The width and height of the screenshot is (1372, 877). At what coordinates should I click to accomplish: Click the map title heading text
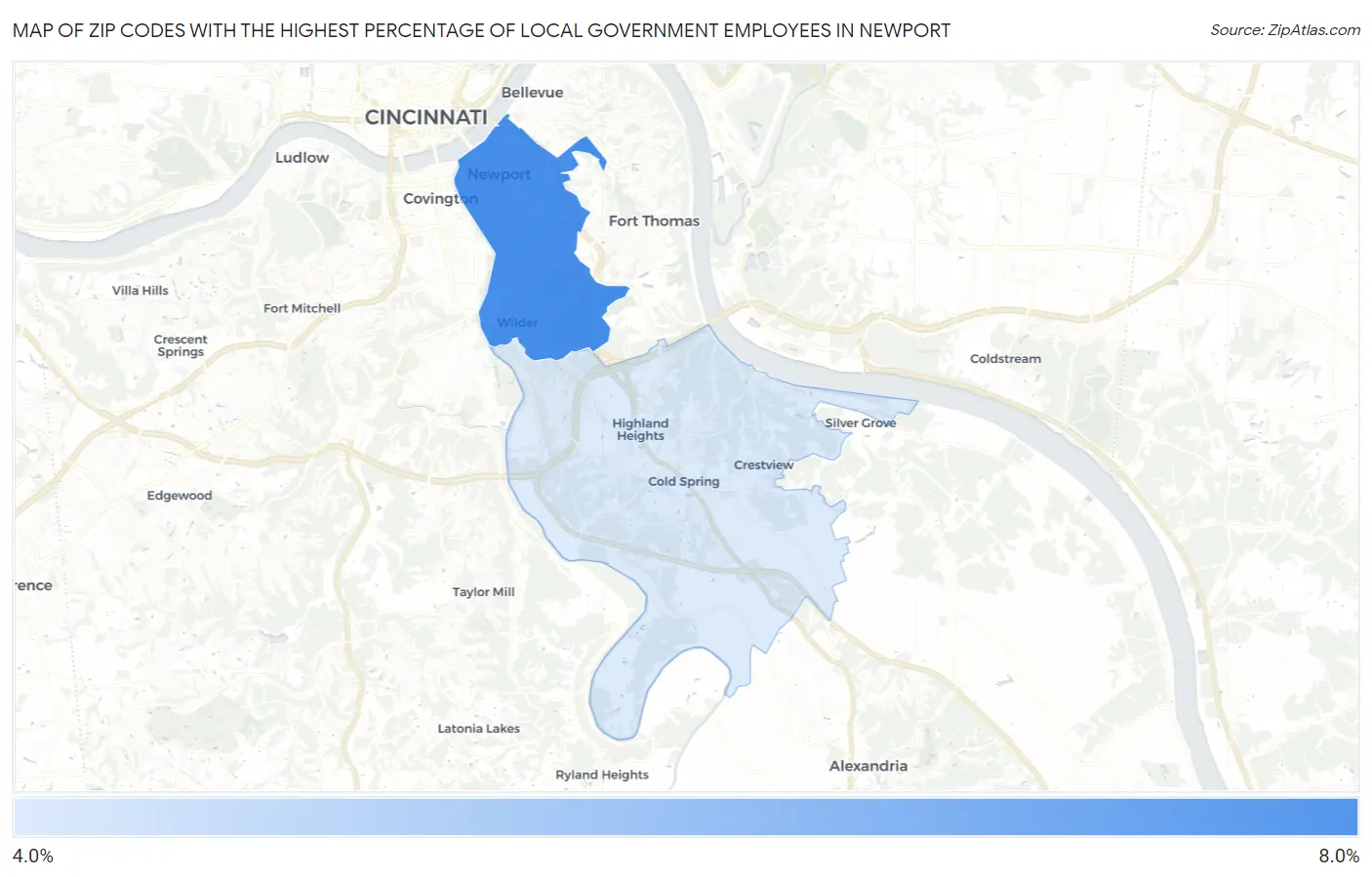click(481, 30)
